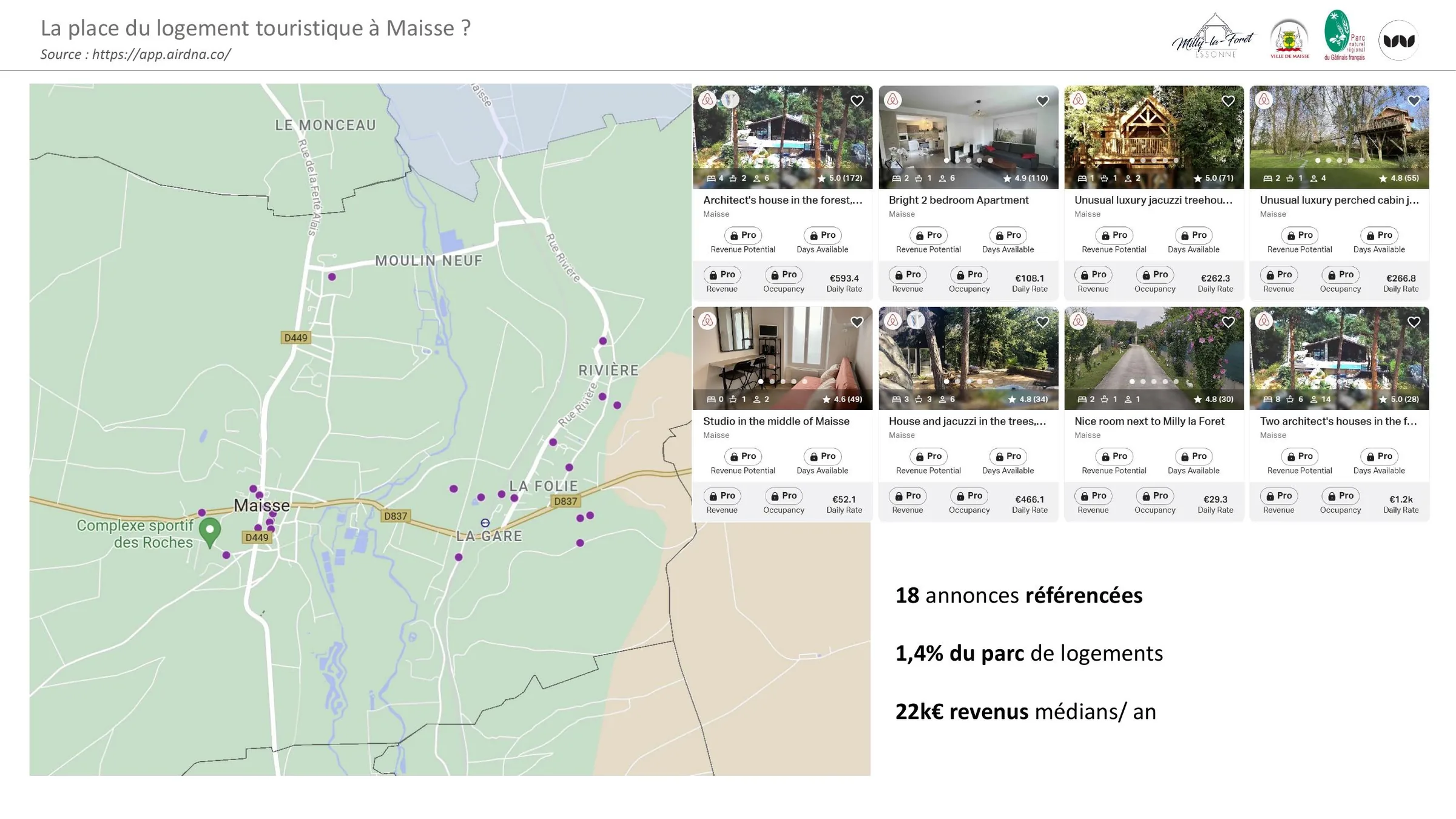Click the Parc naturel régional du Gâtinais logo
Viewport: 1456px width, 819px height.
(x=1344, y=35)
